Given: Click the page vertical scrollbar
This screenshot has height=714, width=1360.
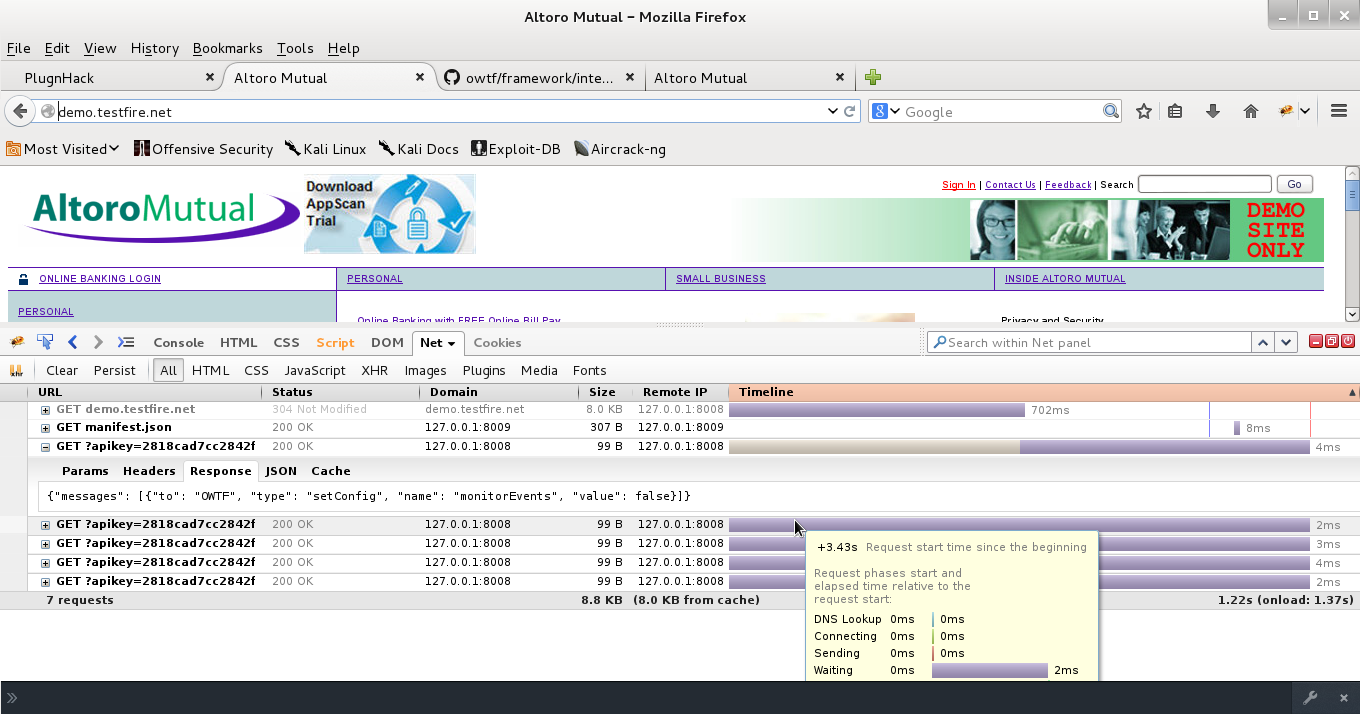Looking at the screenshot, I should pos(1353,243).
